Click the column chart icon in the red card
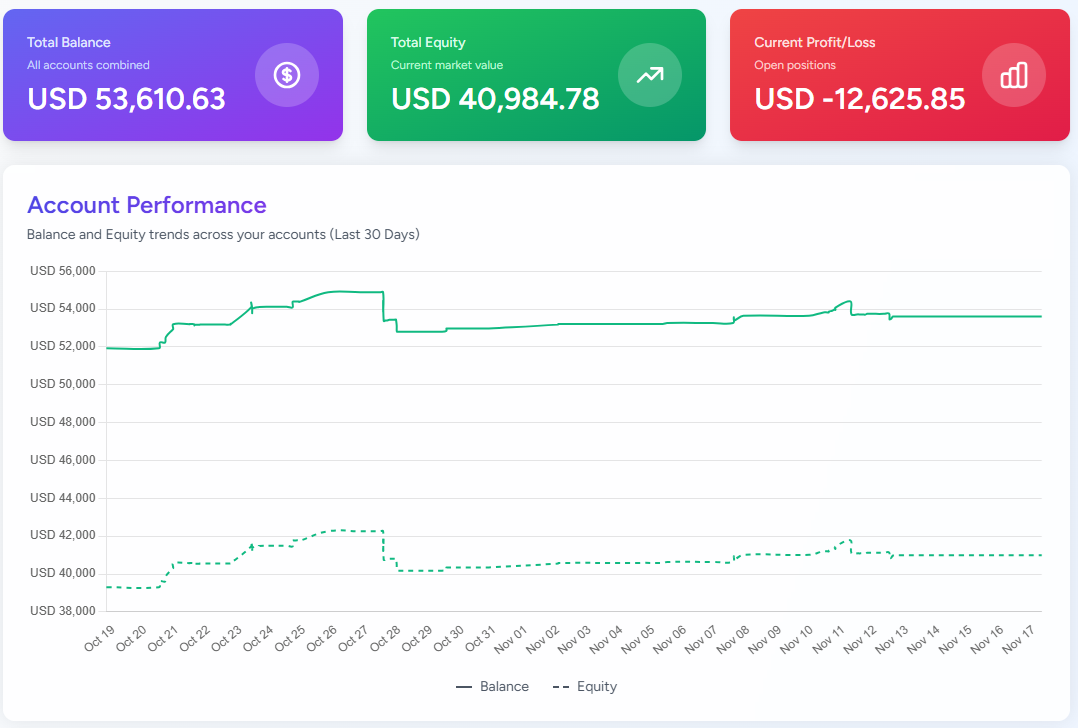Image resolution: width=1078 pixels, height=728 pixels. coord(1013,75)
